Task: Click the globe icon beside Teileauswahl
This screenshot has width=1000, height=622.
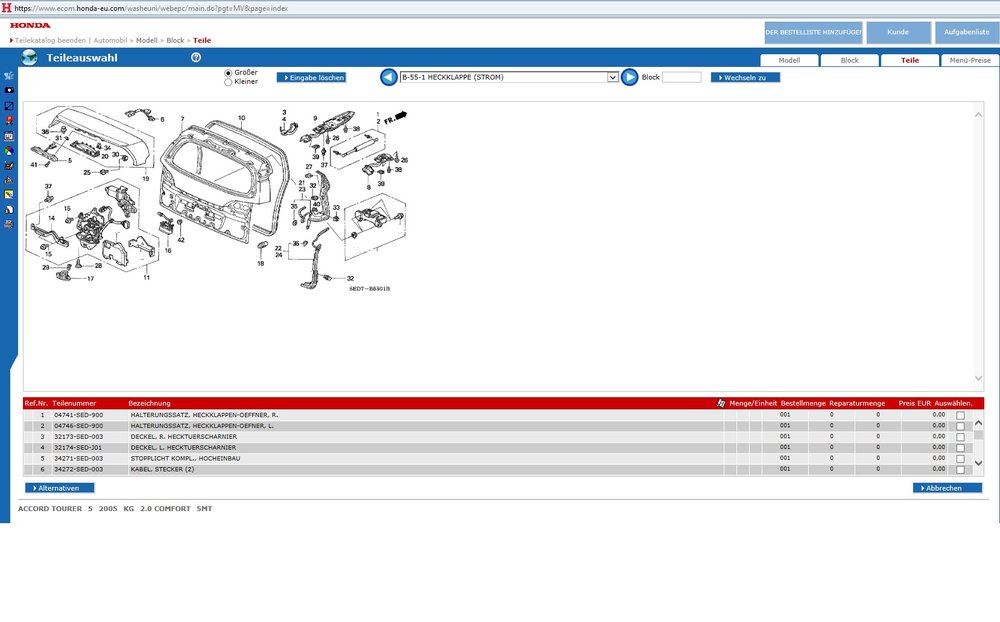Action: coord(28,58)
